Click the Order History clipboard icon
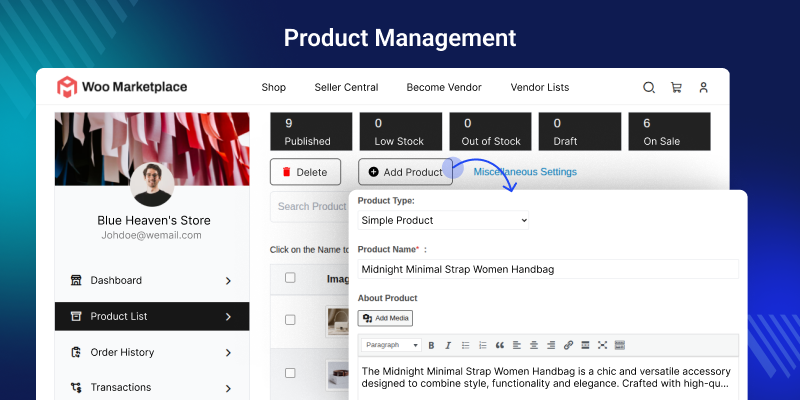Viewport: 800px width, 400px height. point(76,352)
